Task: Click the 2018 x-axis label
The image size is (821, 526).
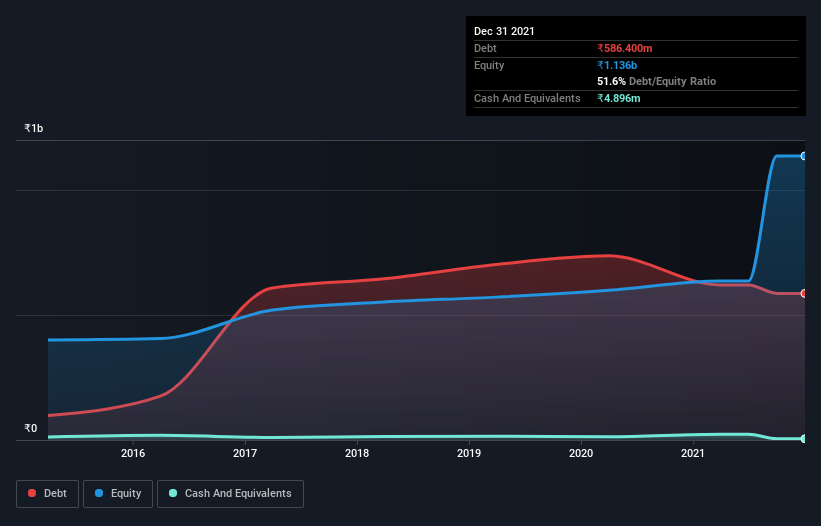Action: point(357,453)
